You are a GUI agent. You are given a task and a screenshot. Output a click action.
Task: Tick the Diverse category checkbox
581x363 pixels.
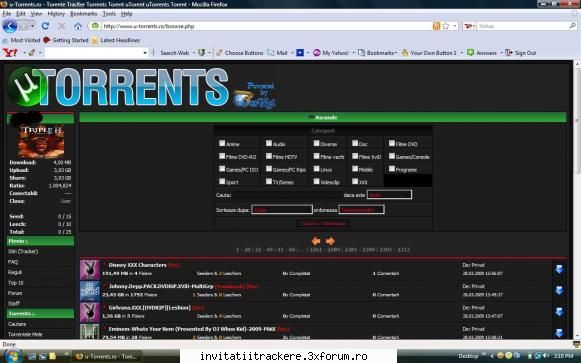click(x=316, y=143)
